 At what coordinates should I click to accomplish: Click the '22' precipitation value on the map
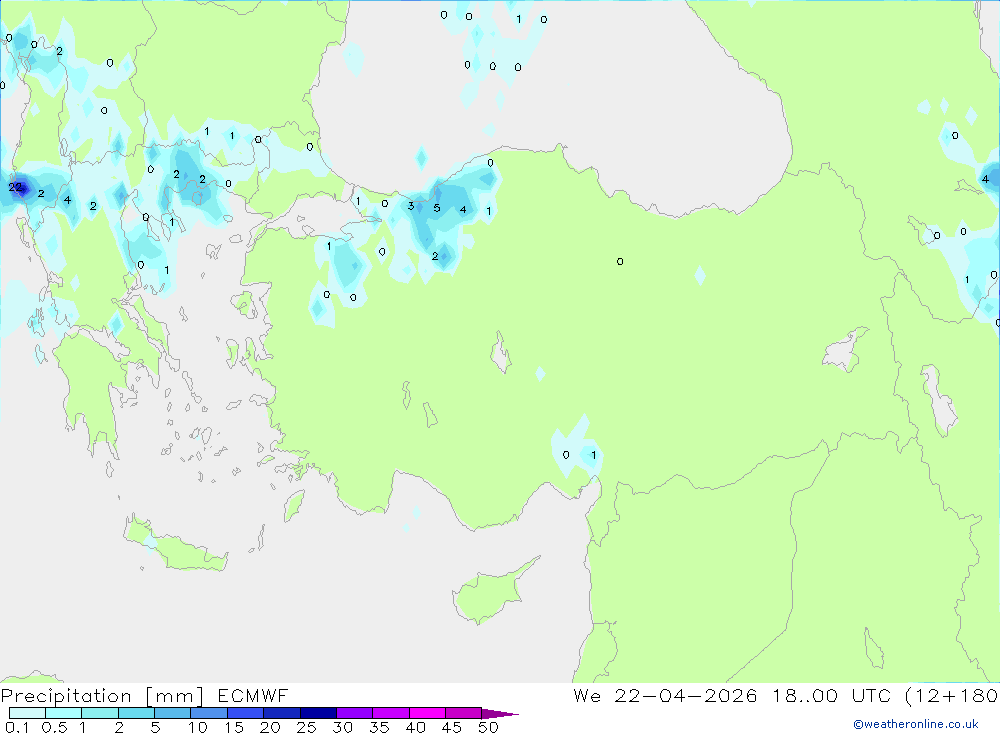[x=15, y=187]
